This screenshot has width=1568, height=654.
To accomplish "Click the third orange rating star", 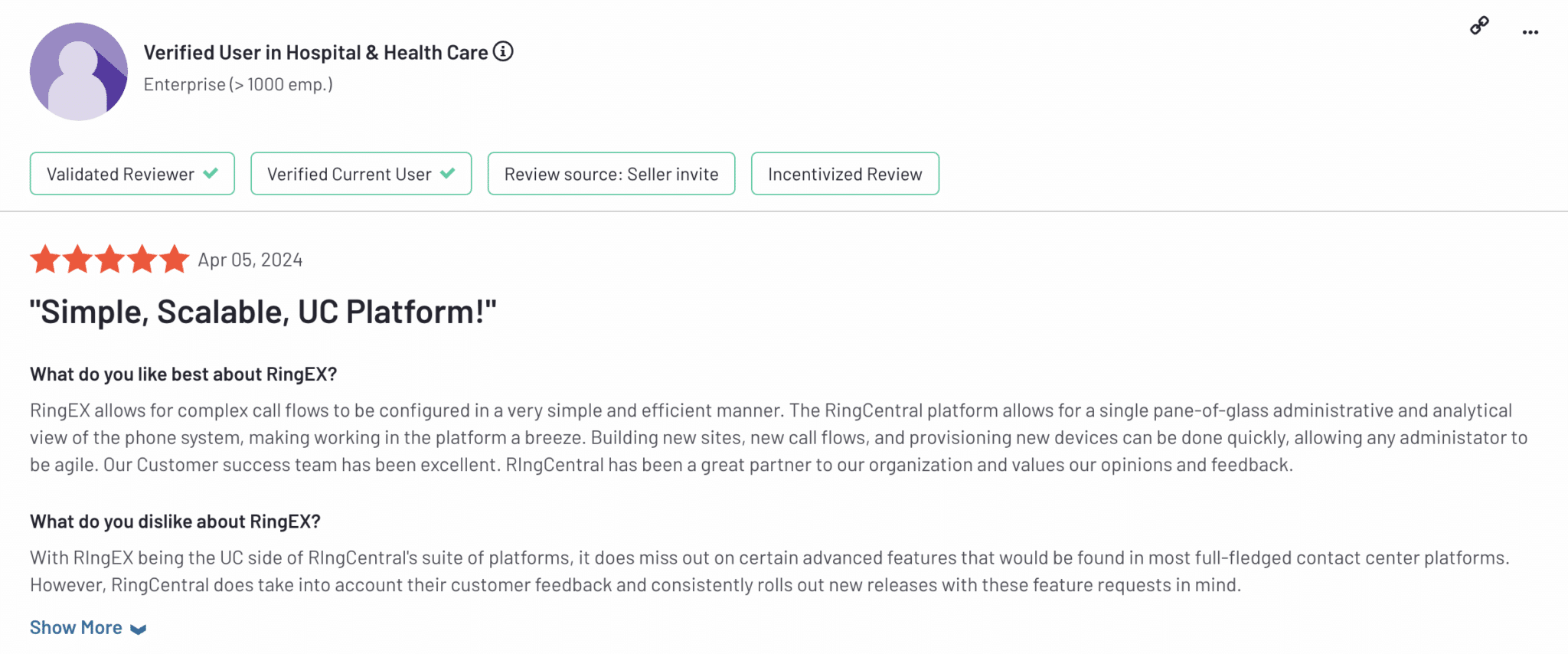I will pos(109,260).
